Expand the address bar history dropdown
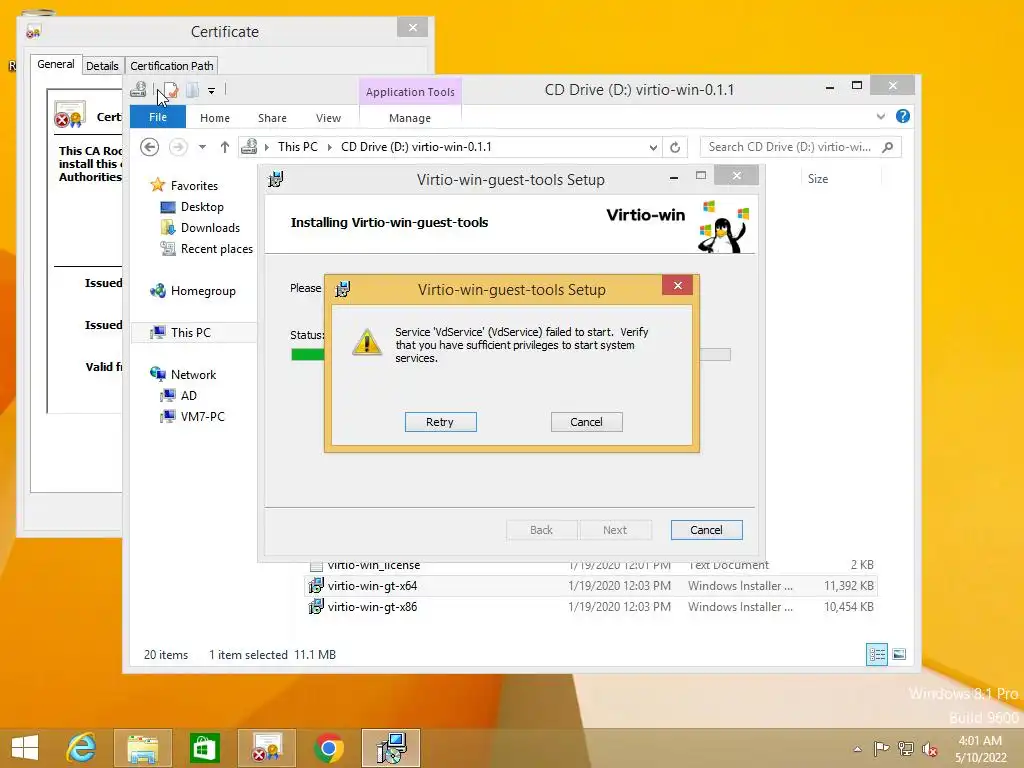Screen dimensions: 1024x768 [653, 147]
